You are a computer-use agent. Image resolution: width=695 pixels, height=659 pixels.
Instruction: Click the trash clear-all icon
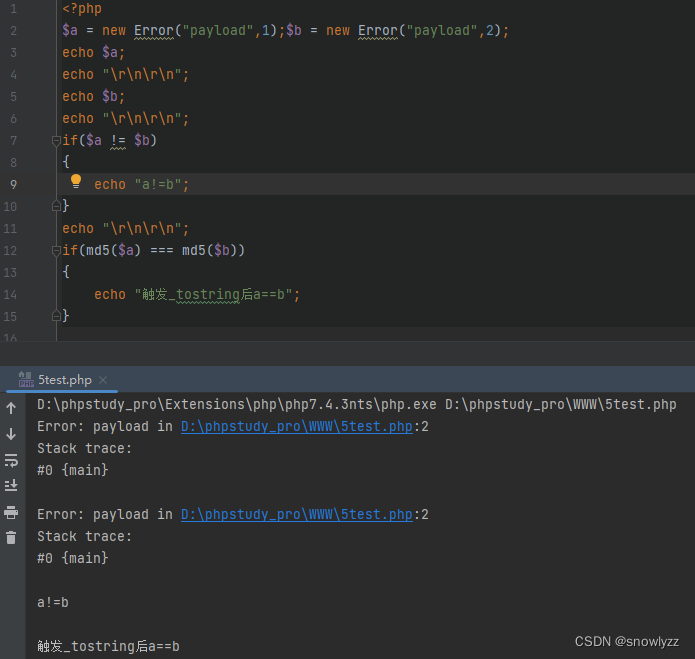pyautogui.click(x=11, y=538)
